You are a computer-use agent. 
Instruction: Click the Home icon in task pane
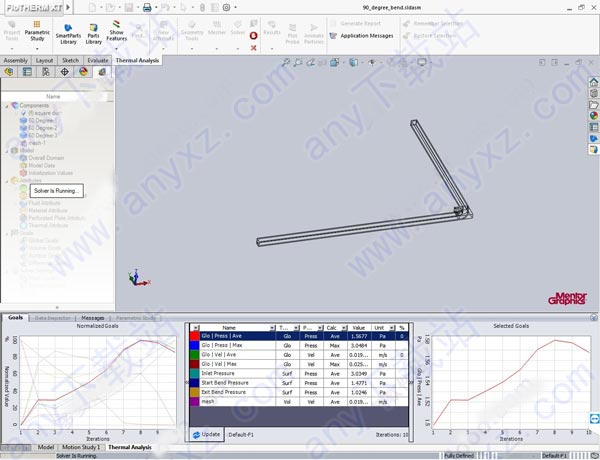click(594, 82)
